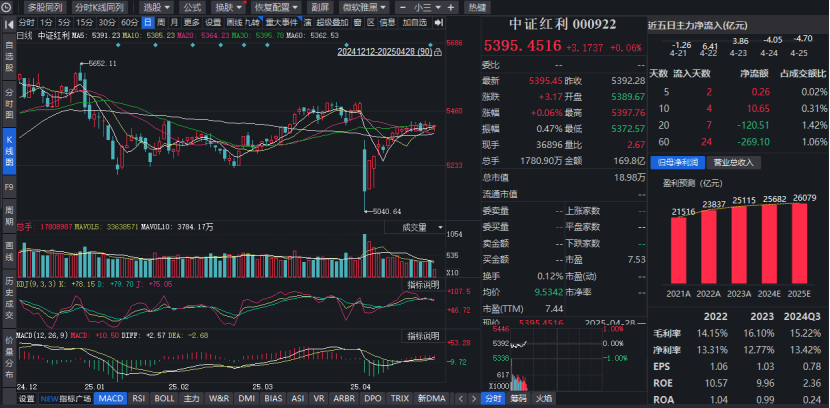Screen dimensions: 830x408
Task: Open NEW 指标广场
Action: point(66,398)
